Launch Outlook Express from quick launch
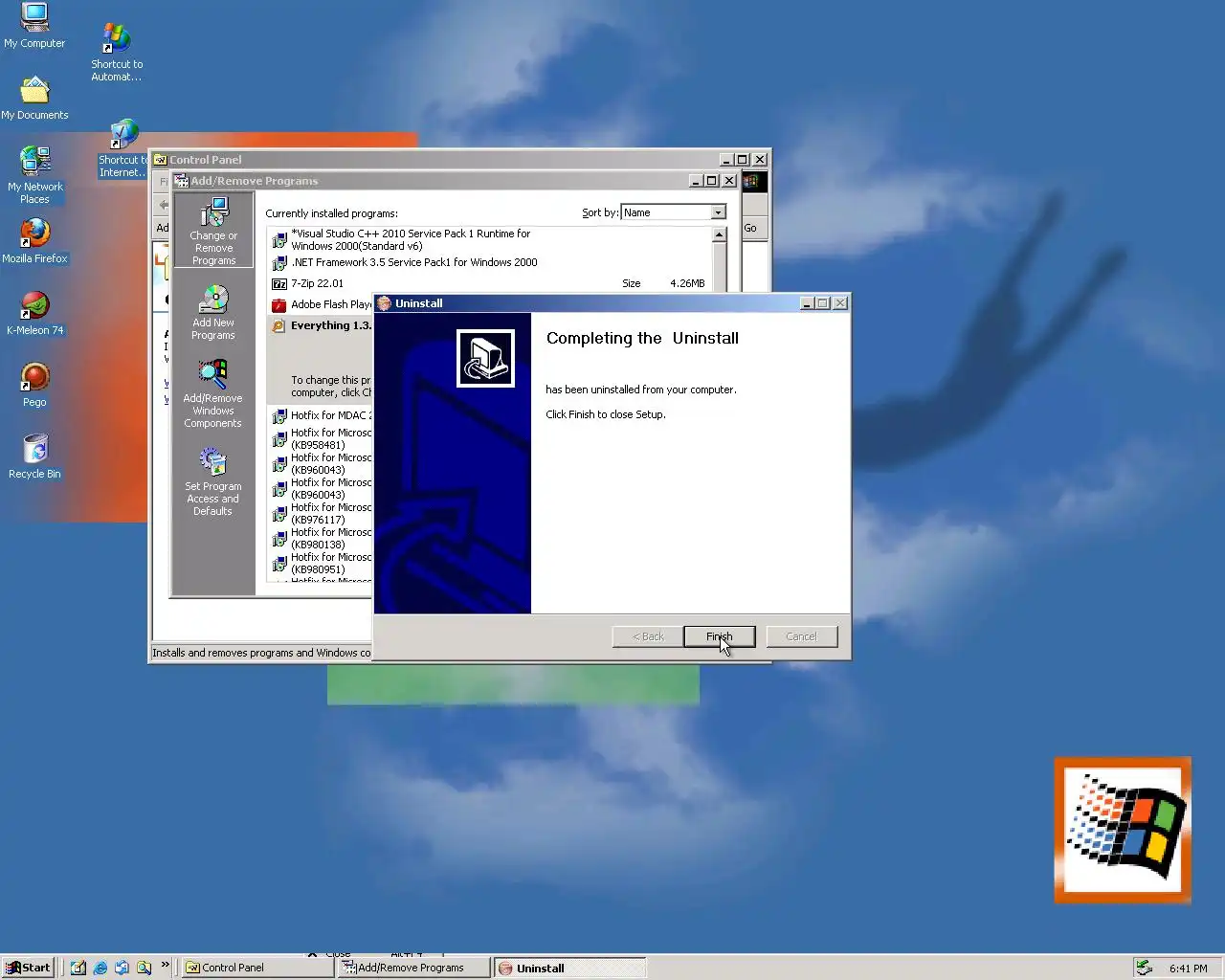This screenshot has width=1225, height=980. point(122,968)
